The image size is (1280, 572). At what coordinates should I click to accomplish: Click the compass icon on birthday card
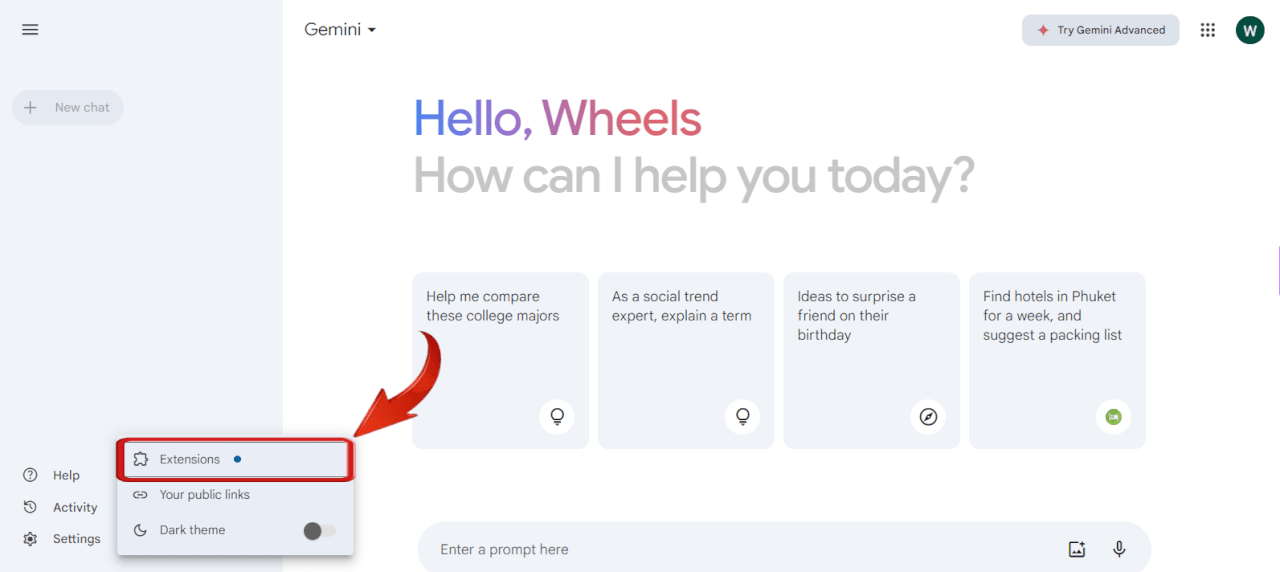[x=928, y=417]
